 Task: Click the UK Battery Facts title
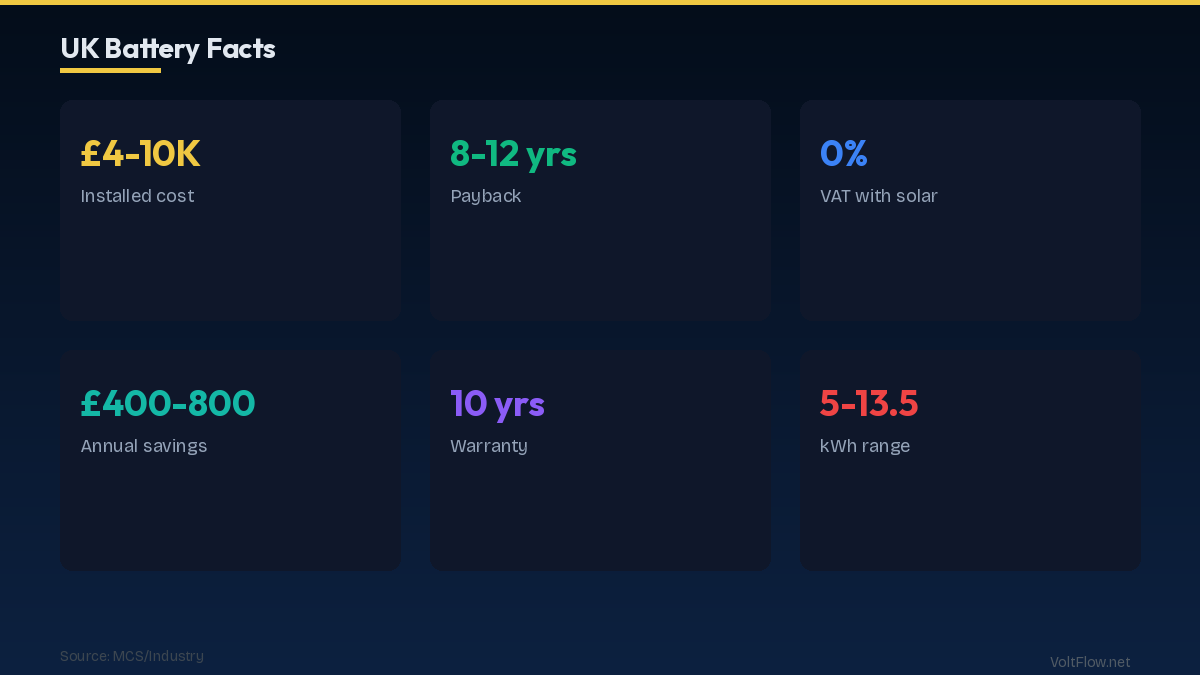(x=167, y=48)
